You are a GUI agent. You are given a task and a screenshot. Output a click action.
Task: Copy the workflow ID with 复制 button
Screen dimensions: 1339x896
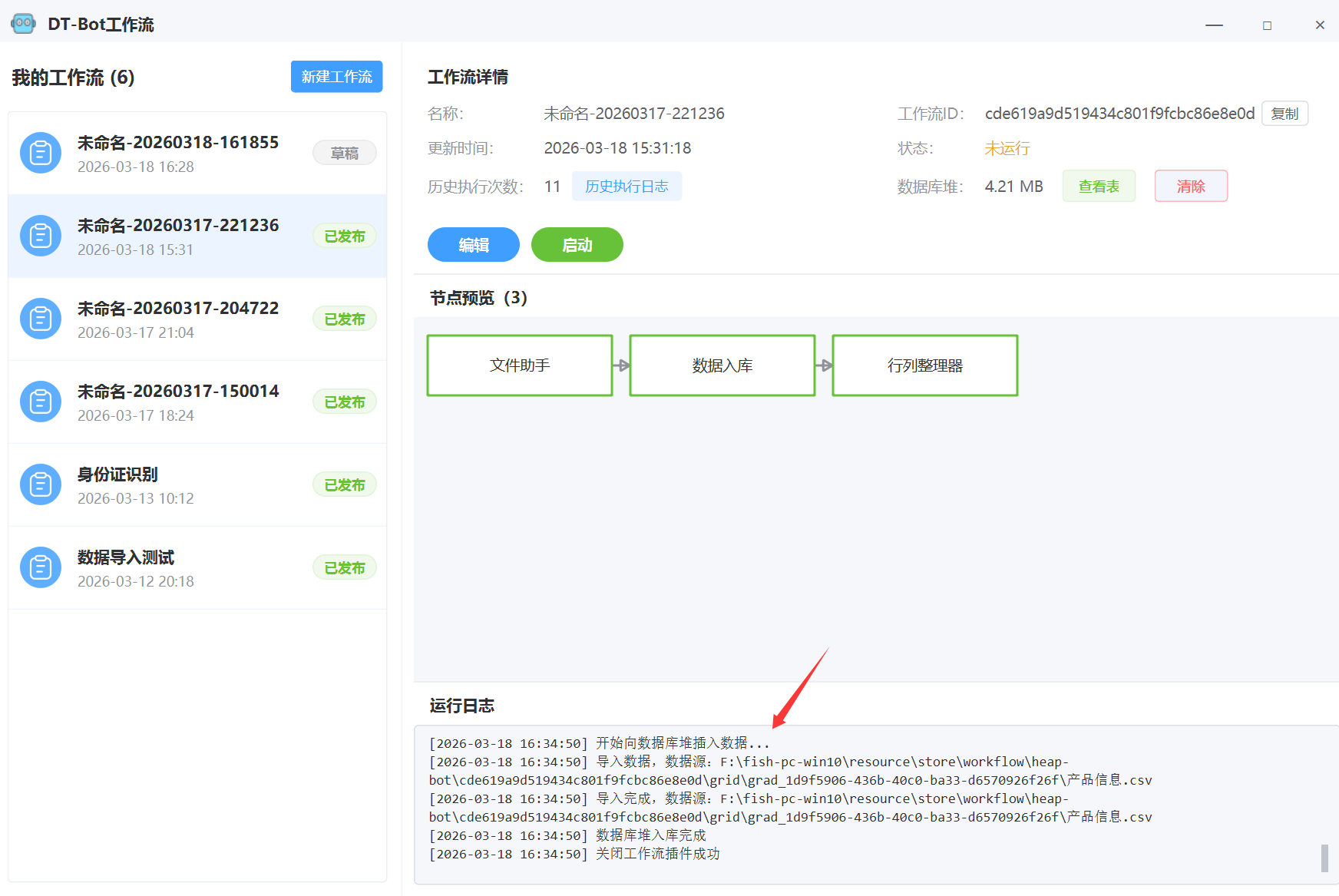tap(1284, 114)
